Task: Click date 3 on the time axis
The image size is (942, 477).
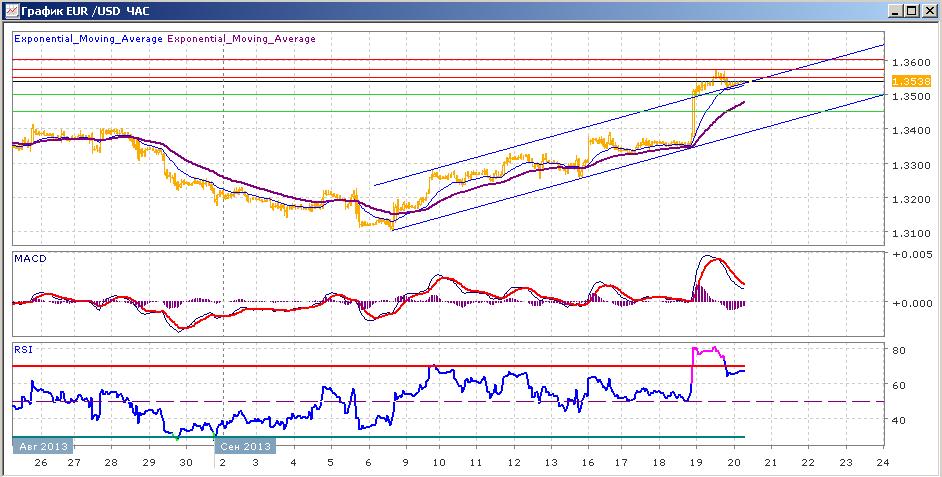Action: (x=255, y=463)
